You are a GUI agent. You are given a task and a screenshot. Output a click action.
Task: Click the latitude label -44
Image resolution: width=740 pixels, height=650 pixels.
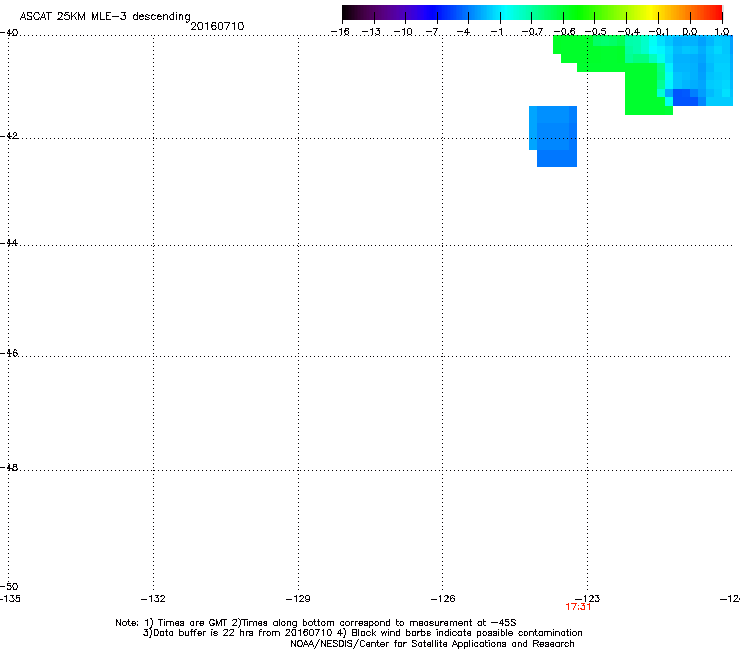pyautogui.click(x=9, y=243)
